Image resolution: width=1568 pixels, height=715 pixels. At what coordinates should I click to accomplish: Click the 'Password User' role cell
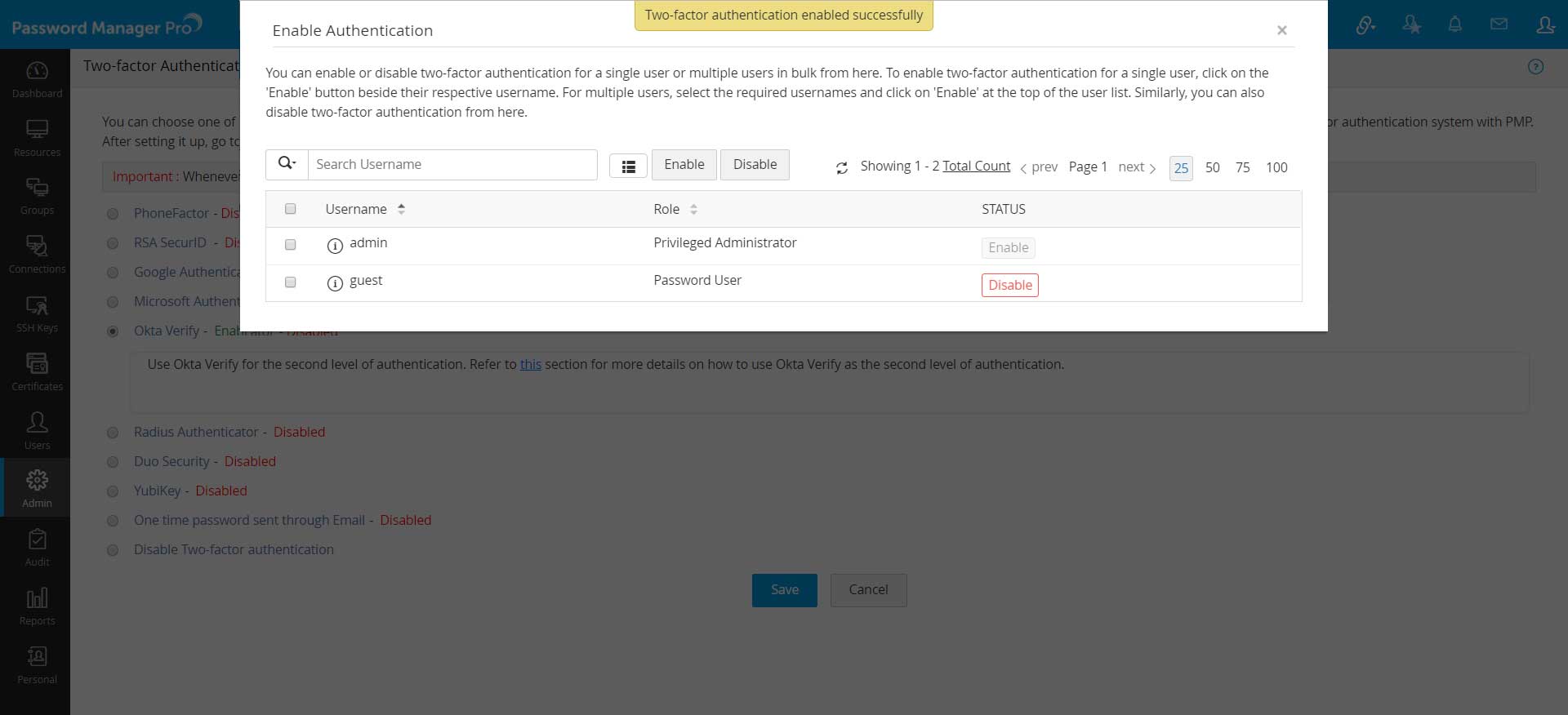pos(697,280)
